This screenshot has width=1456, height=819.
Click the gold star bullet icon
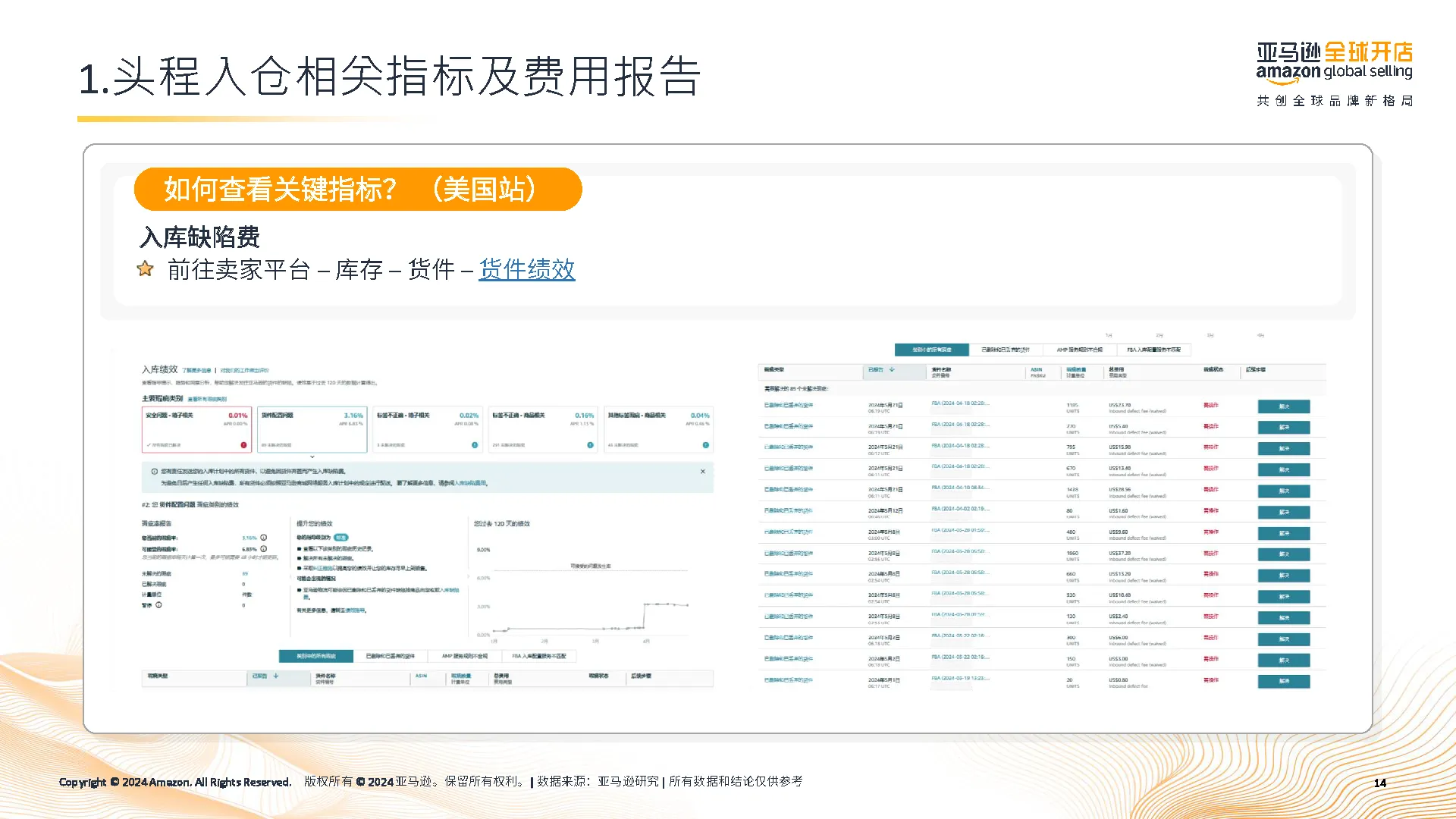coord(145,268)
